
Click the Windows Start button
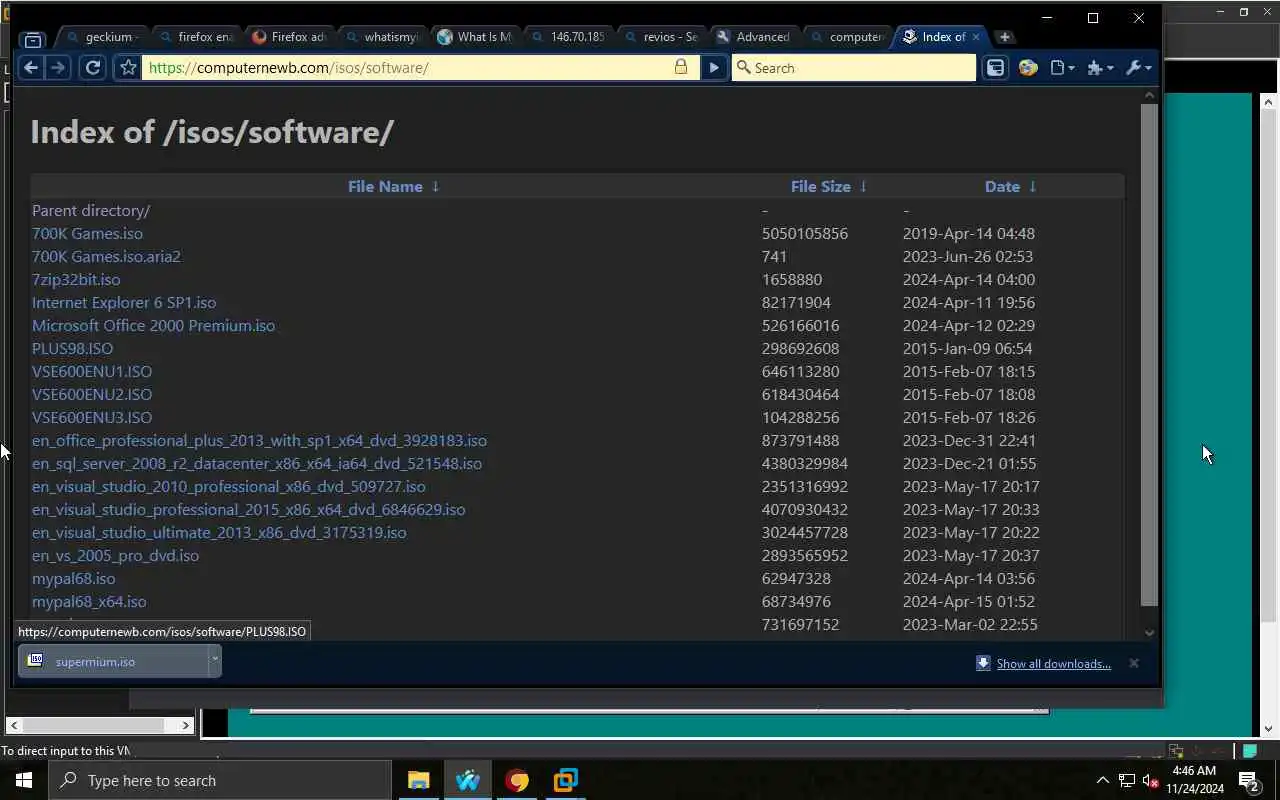tap(24, 780)
